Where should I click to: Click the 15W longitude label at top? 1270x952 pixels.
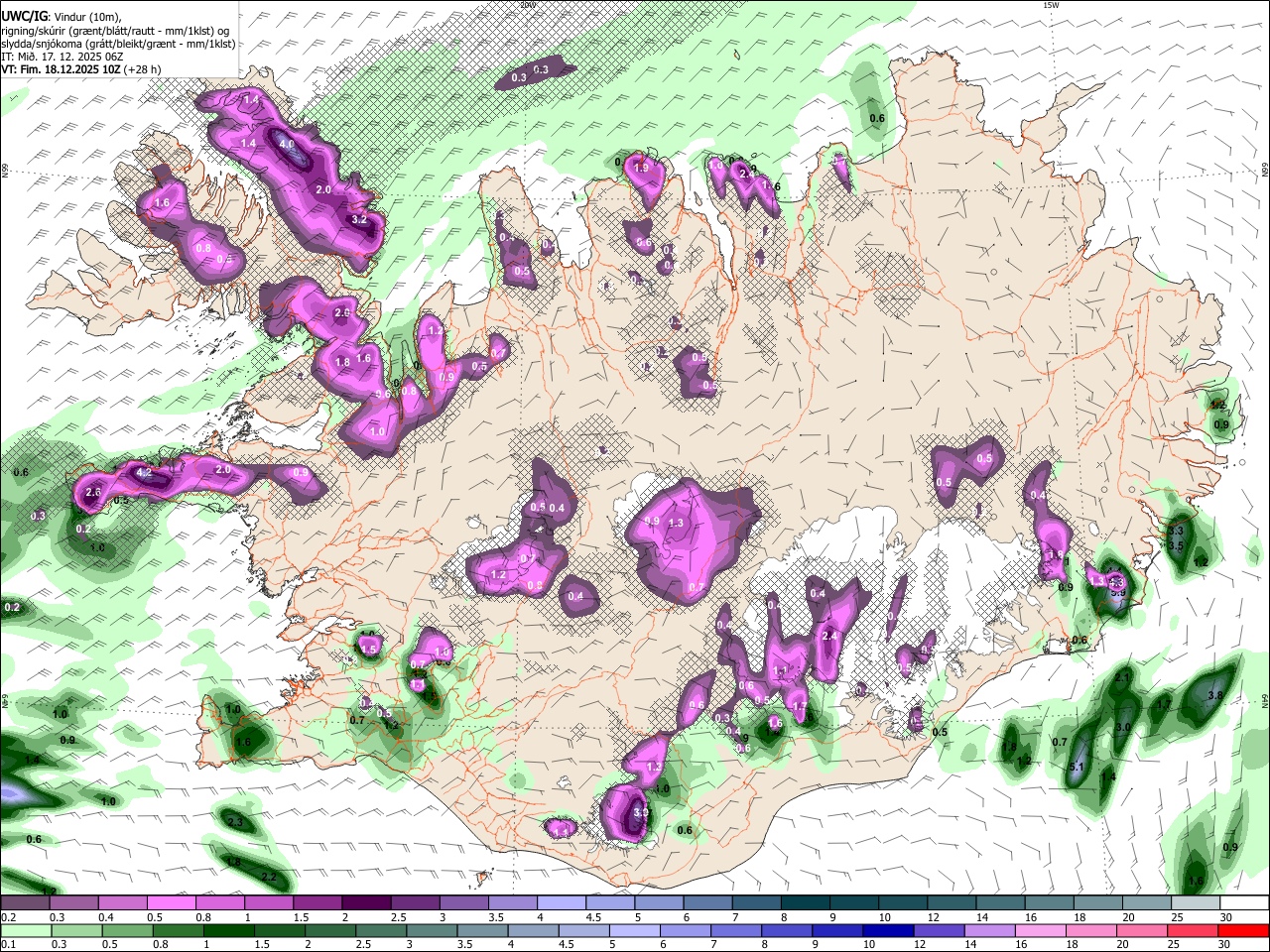click(x=1051, y=5)
